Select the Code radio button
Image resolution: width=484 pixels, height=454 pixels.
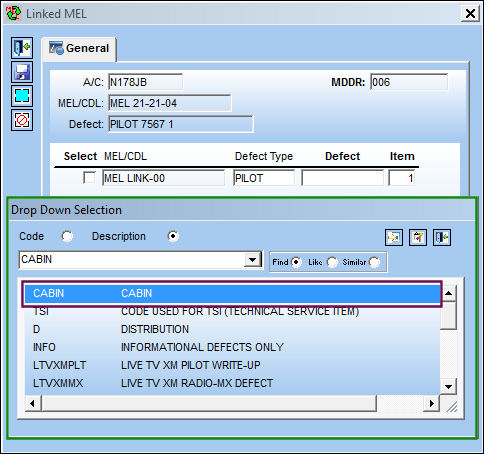[67, 236]
